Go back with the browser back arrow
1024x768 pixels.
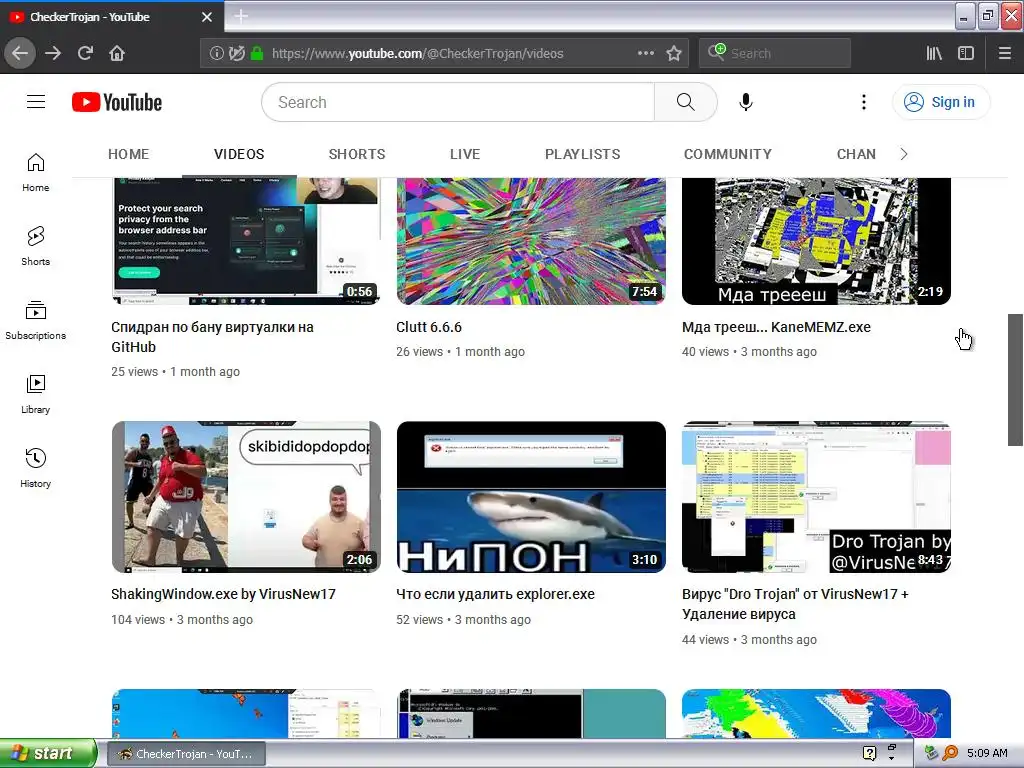pos(20,54)
